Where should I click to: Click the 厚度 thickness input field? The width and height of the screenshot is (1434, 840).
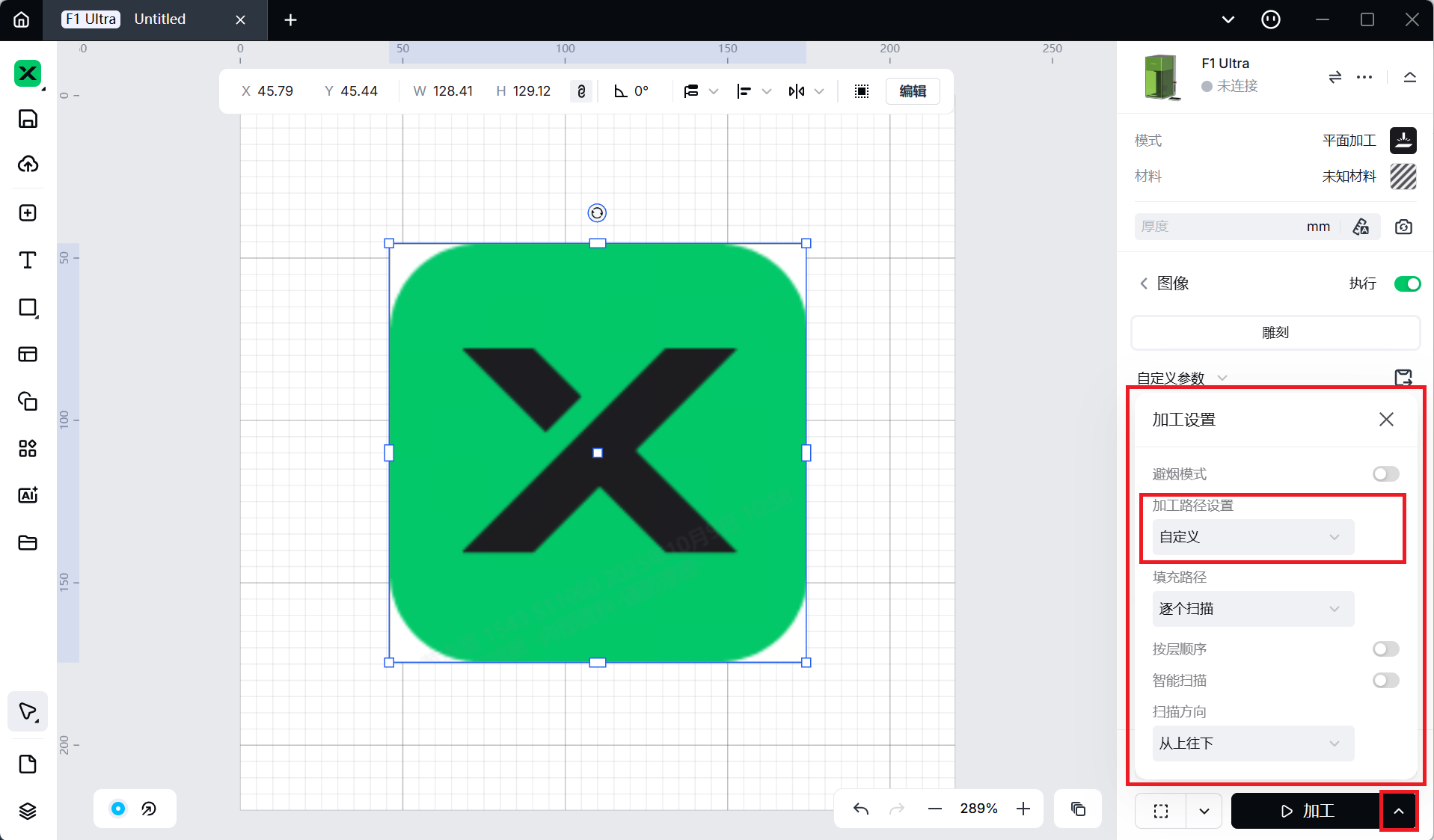click(1219, 227)
